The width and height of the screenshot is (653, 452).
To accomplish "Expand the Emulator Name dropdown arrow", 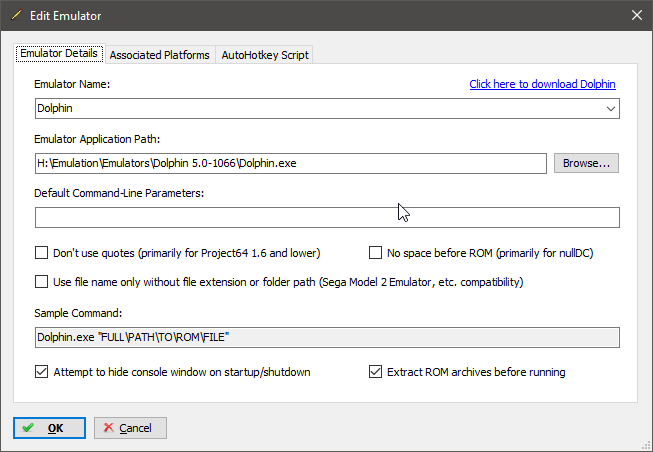I will [x=611, y=109].
